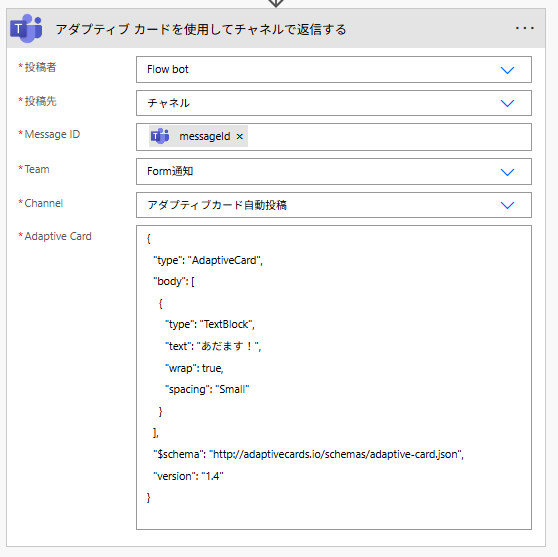The image size is (558, 557).
Task: Expand the 投稿先 チャネル dropdown arrow
Action: pos(507,103)
